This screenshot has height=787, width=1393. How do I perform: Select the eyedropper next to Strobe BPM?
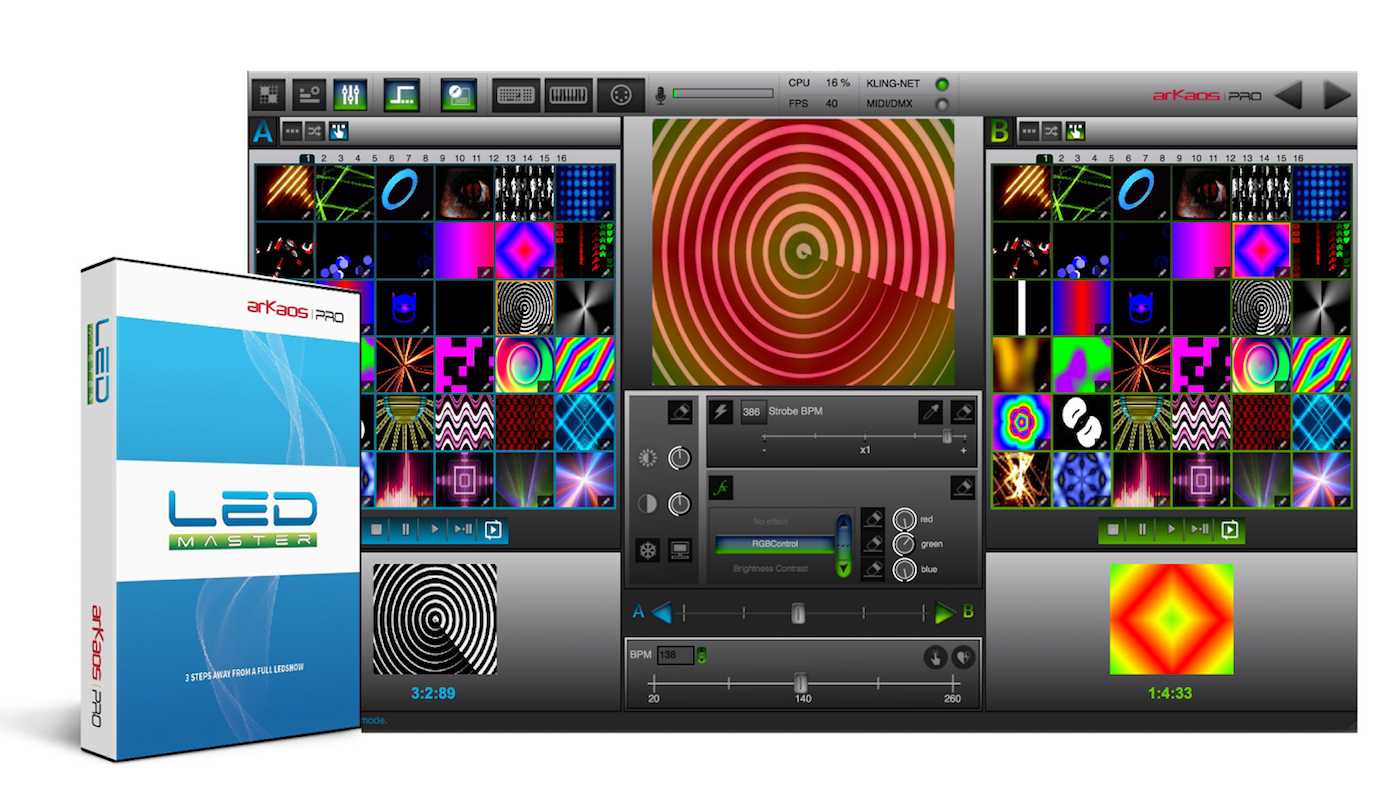930,411
